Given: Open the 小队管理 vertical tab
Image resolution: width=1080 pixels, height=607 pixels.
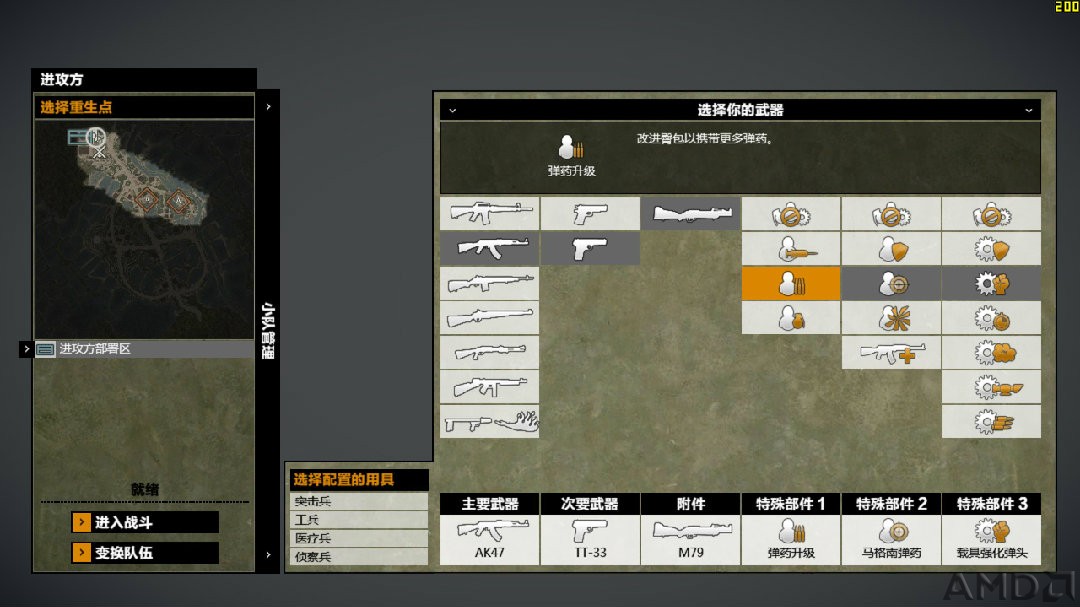Looking at the screenshot, I should pyautogui.click(x=269, y=331).
